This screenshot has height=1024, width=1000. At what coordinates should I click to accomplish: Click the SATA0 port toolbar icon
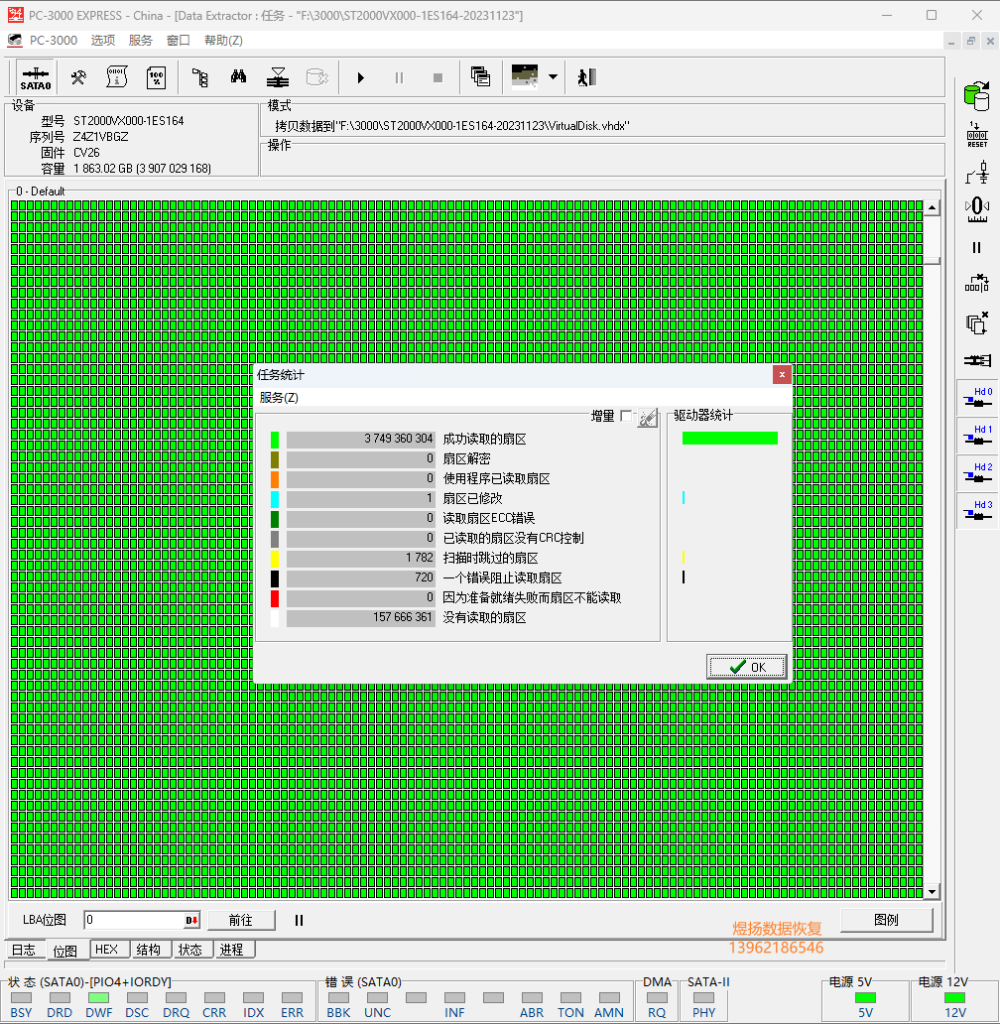point(35,78)
